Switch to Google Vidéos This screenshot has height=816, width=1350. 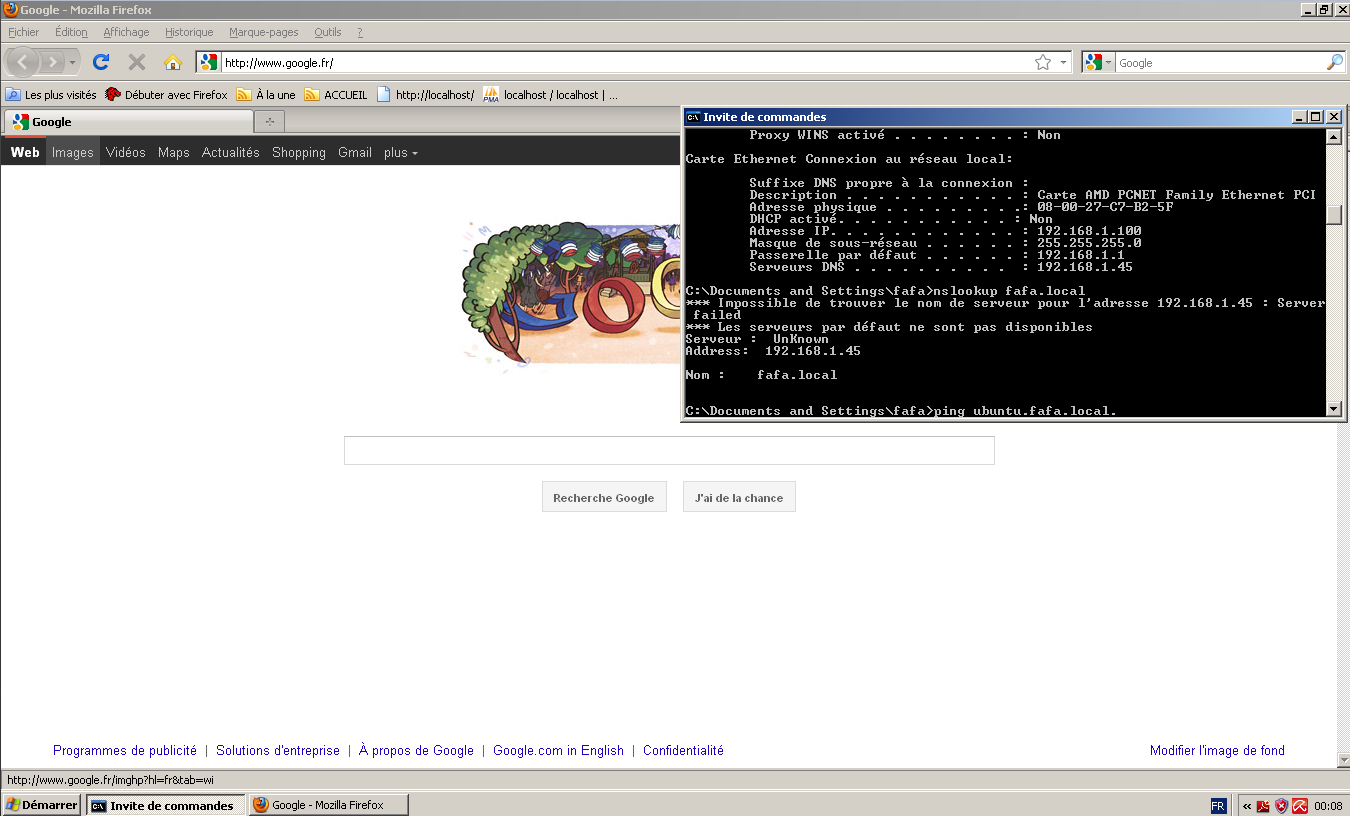click(126, 152)
